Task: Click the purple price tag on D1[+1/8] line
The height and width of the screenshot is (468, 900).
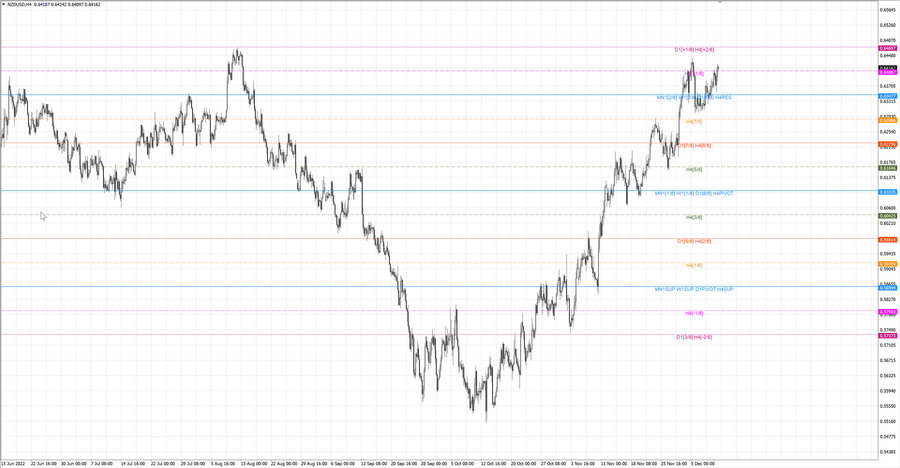Action: 887,49
